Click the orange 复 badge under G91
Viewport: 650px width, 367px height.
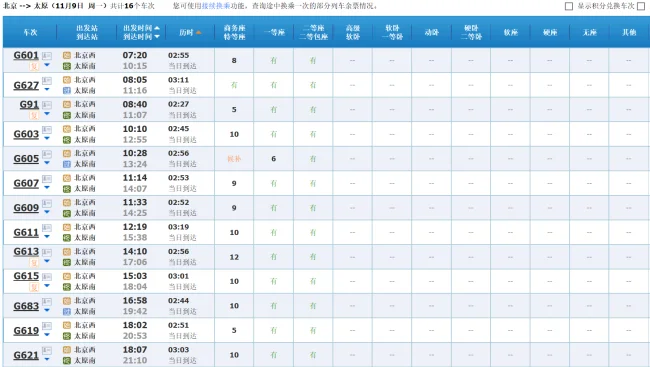click(x=34, y=115)
